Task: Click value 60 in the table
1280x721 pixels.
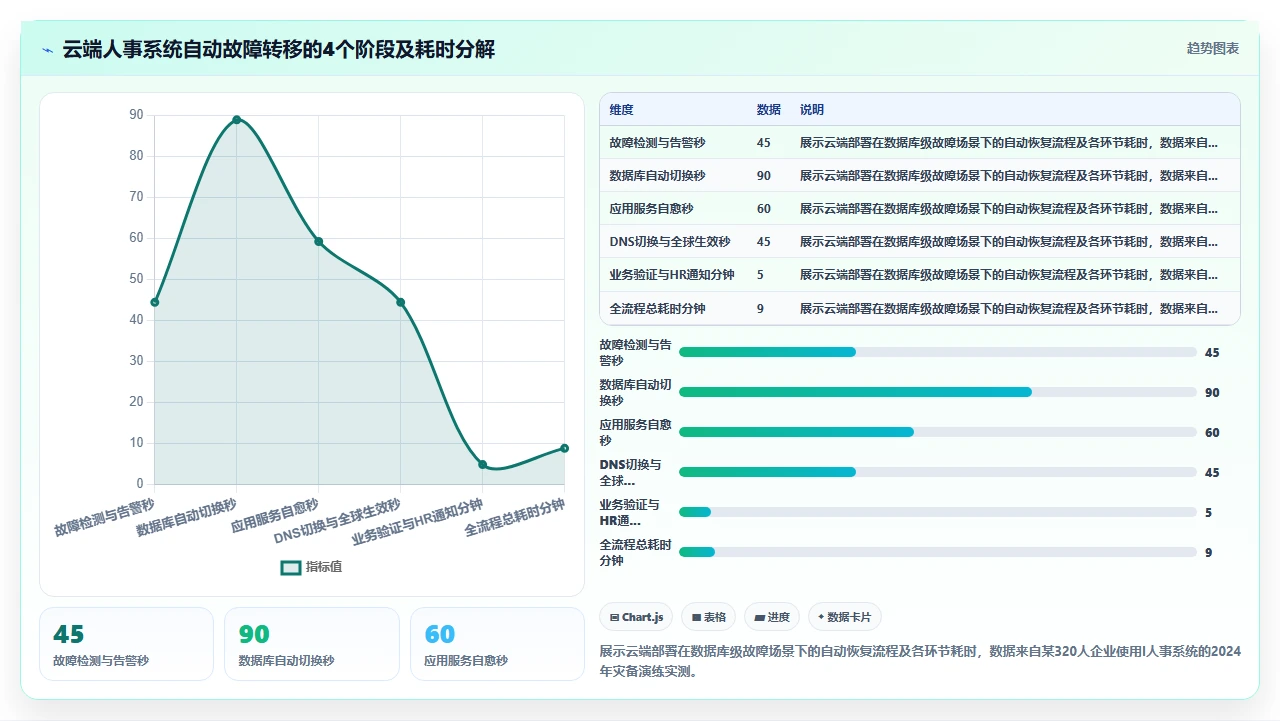Action: tap(764, 209)
